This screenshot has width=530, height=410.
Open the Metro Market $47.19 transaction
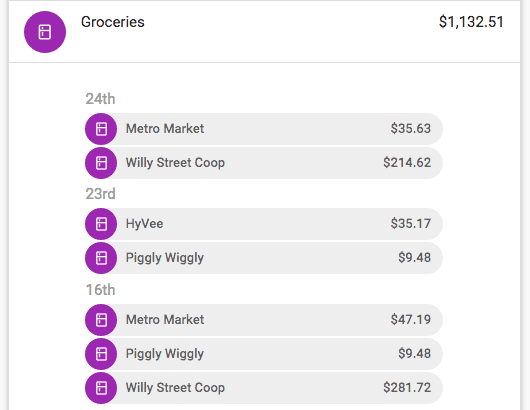264,320
